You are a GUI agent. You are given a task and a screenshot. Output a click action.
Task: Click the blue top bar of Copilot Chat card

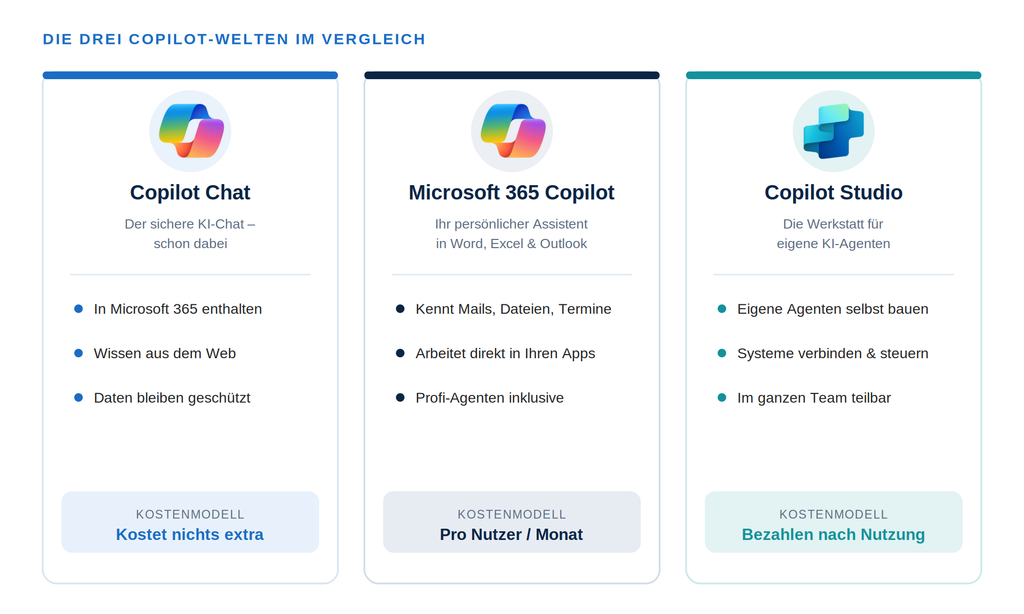click(x=190, y=75)
